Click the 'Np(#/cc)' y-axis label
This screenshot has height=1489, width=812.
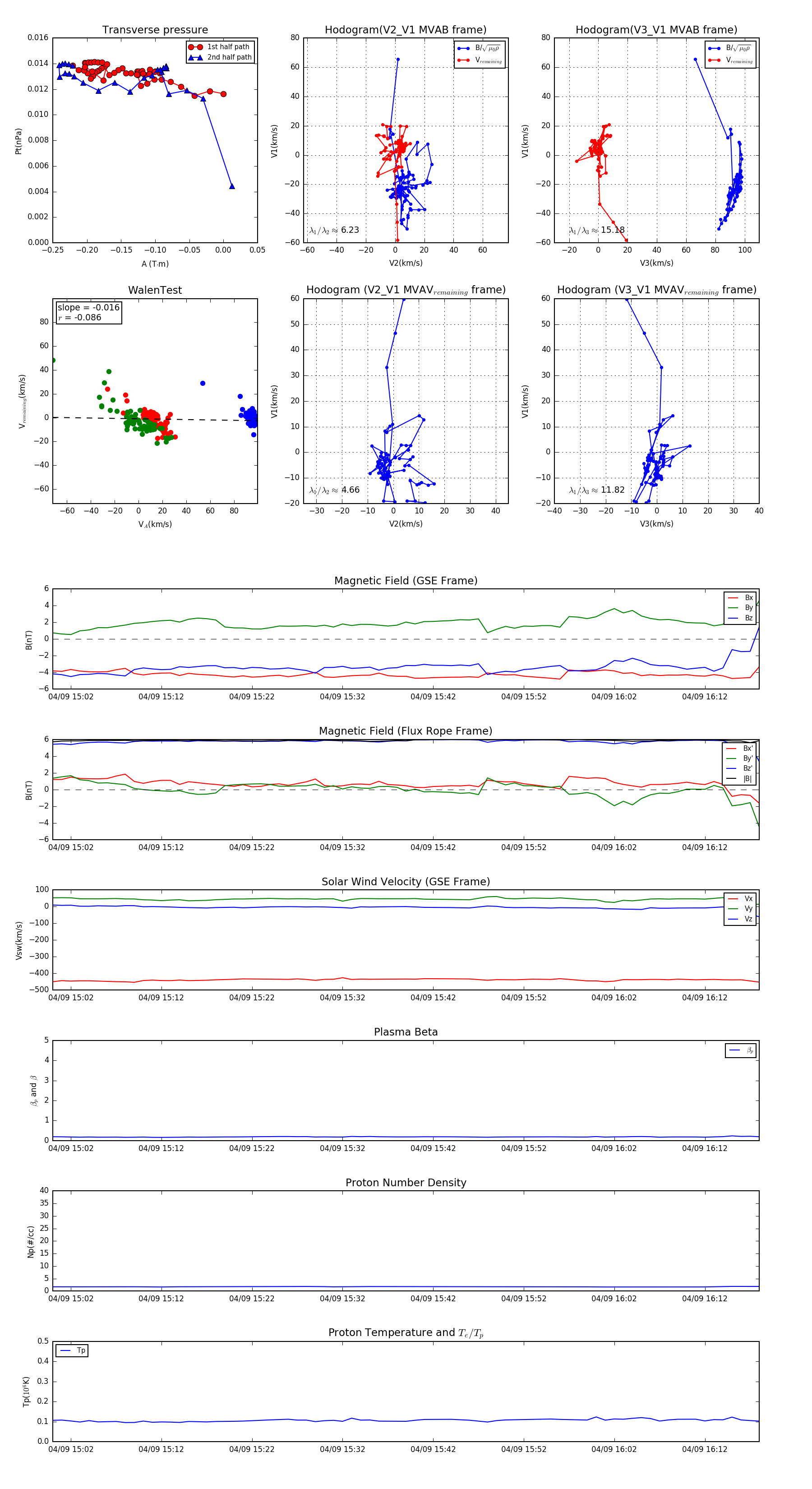point(31,1242)
